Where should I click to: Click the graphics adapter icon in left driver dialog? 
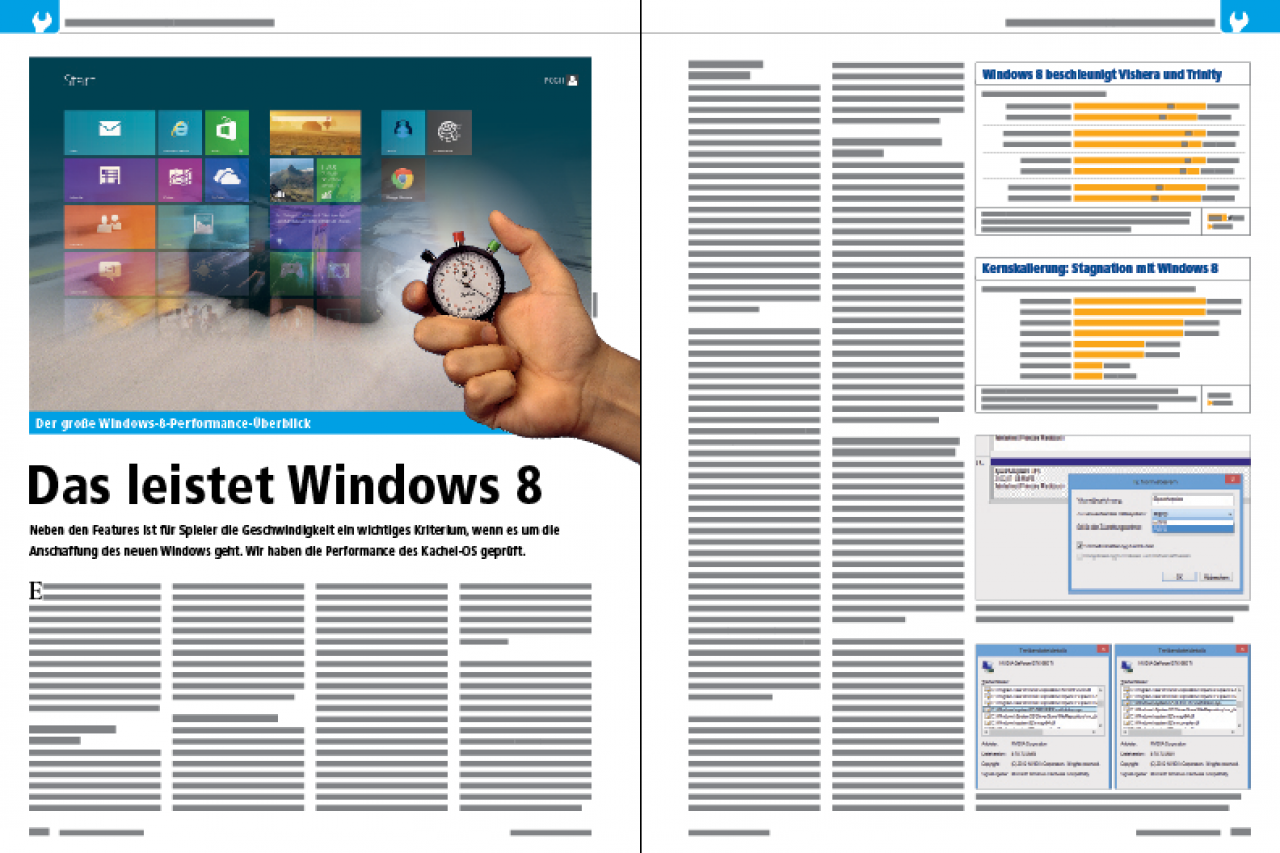(x=988, y=665)
